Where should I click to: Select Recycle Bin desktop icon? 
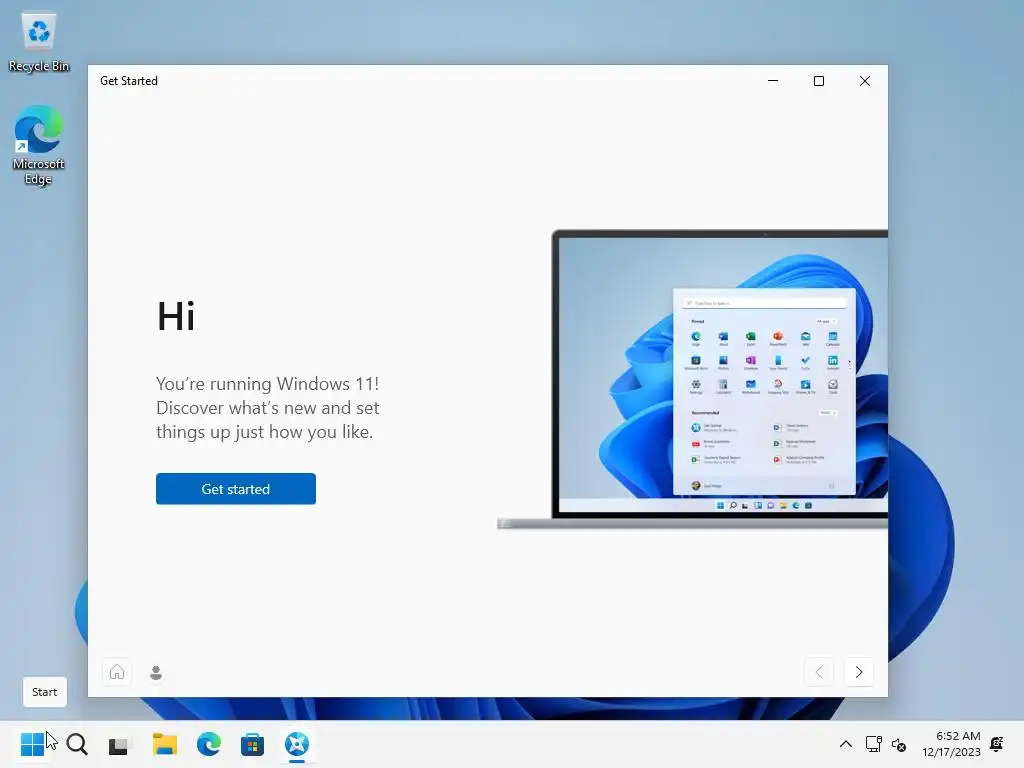[39, 42]
